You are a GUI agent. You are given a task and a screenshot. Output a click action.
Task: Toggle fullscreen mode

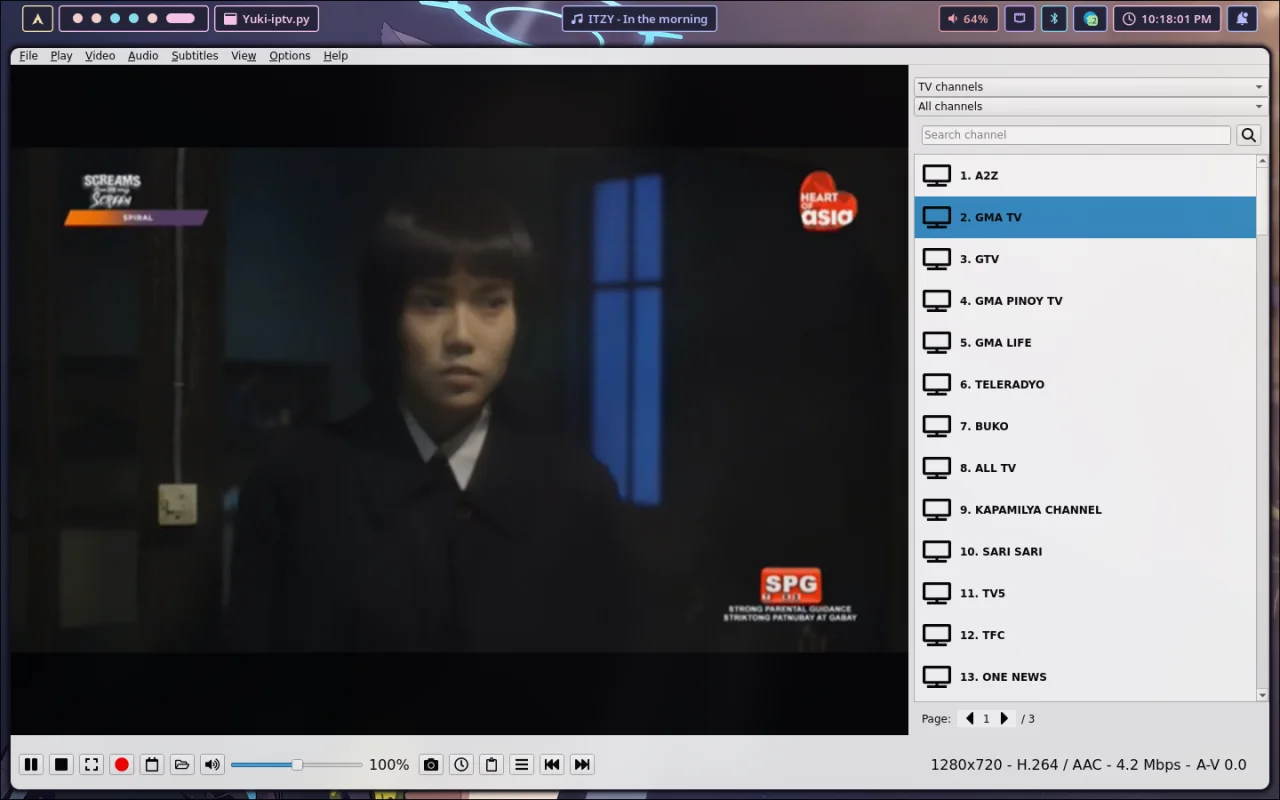(91, 765)
